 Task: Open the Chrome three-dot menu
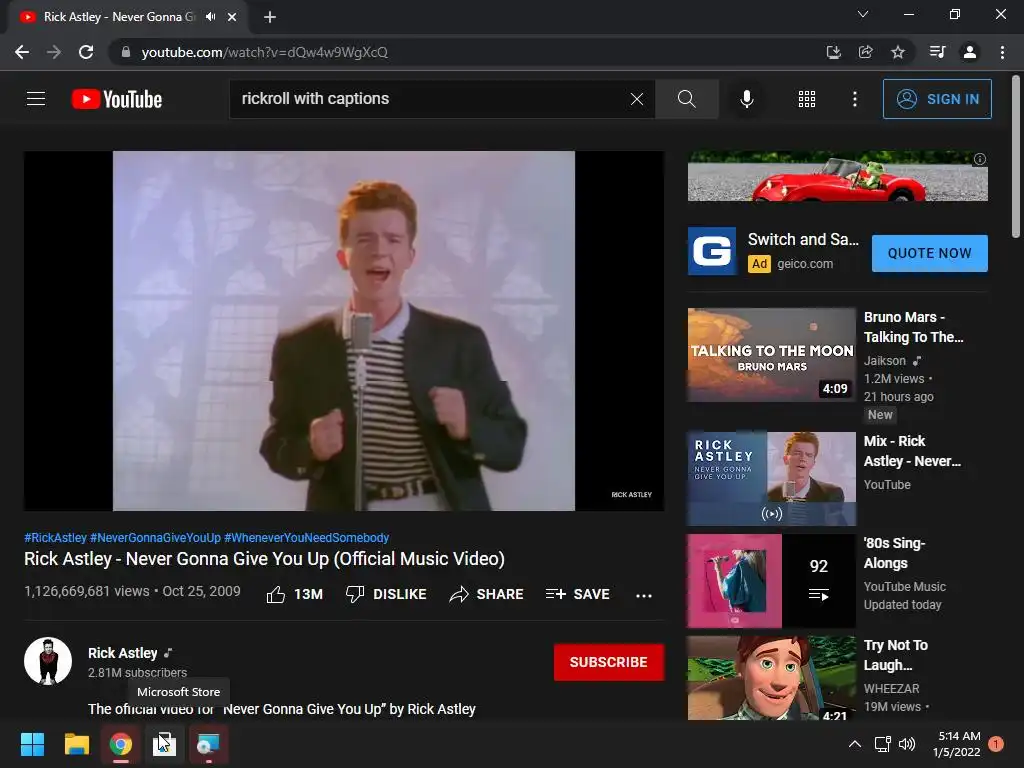click(1002, 52)
